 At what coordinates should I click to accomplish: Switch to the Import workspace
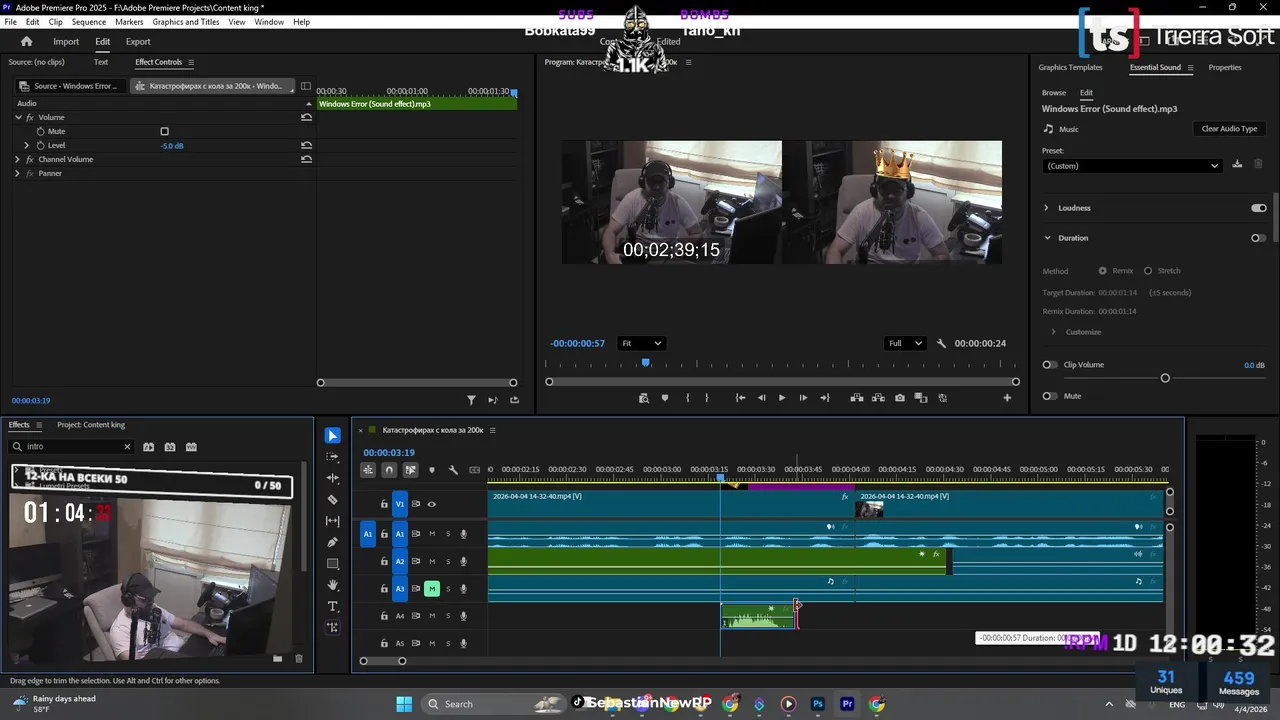pyautogui.click(x=66, y=41)
